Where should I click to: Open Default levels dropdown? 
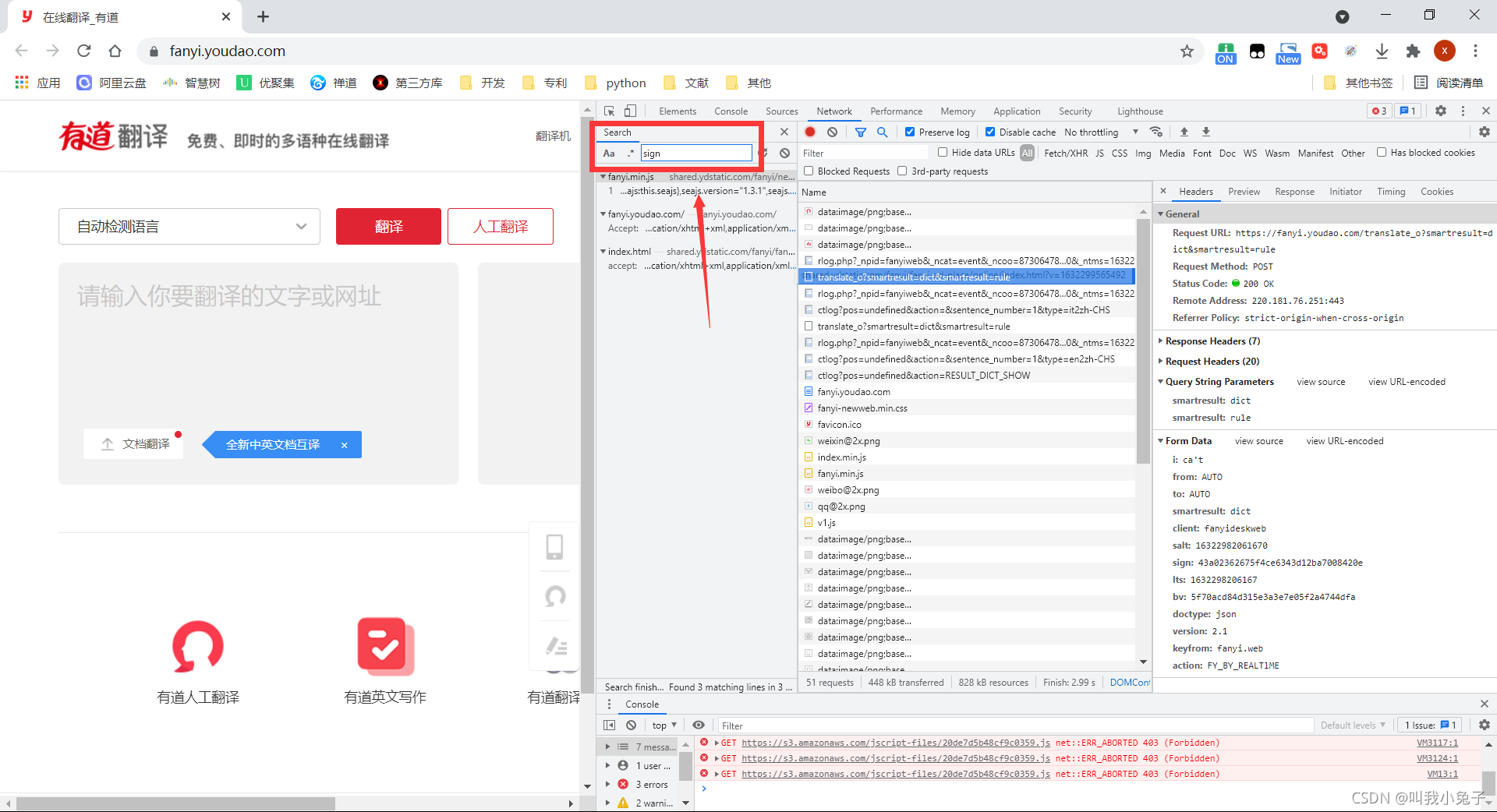[1353, 726]
